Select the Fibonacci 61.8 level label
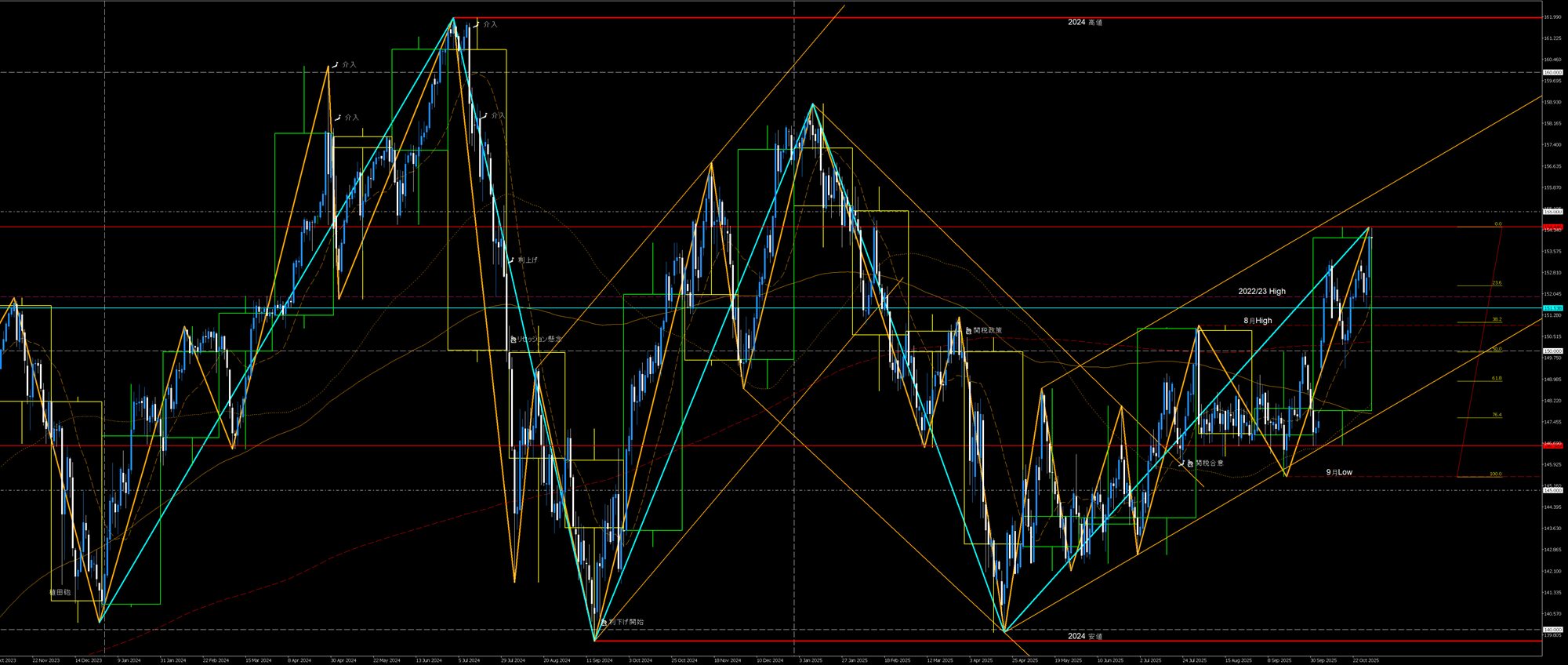The width and height of the screenshot is (1568, 665). pos(1497,378)
